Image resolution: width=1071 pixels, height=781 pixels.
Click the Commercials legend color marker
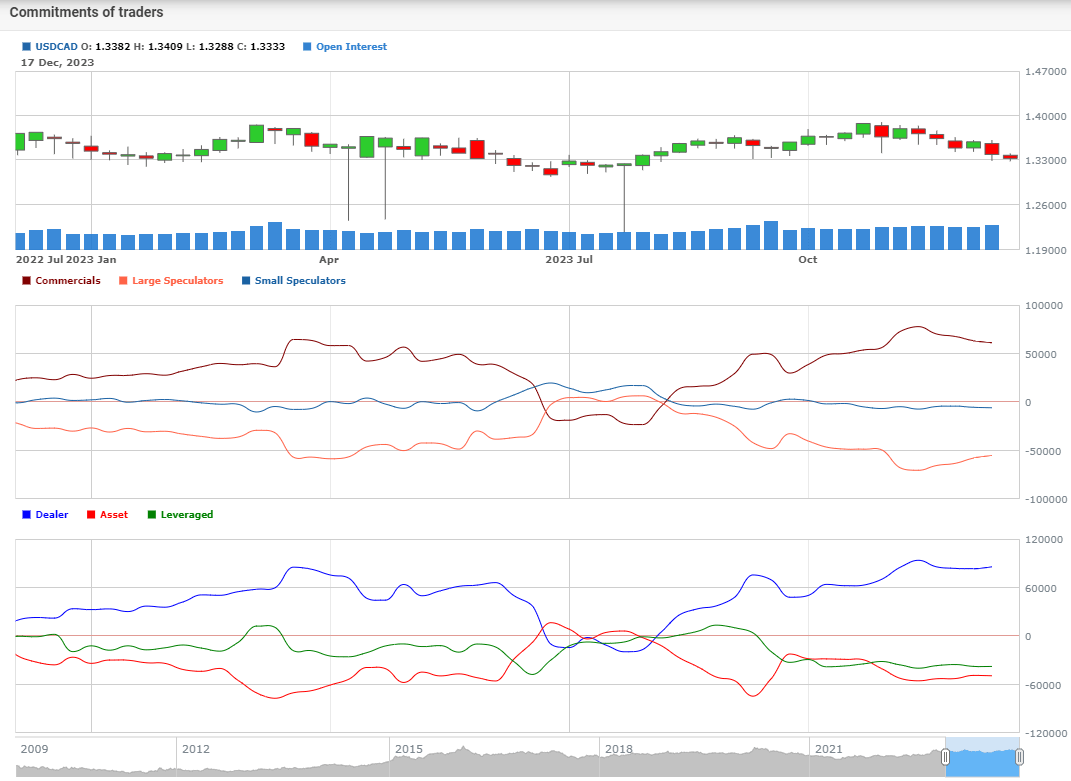(x=26, y=281)
